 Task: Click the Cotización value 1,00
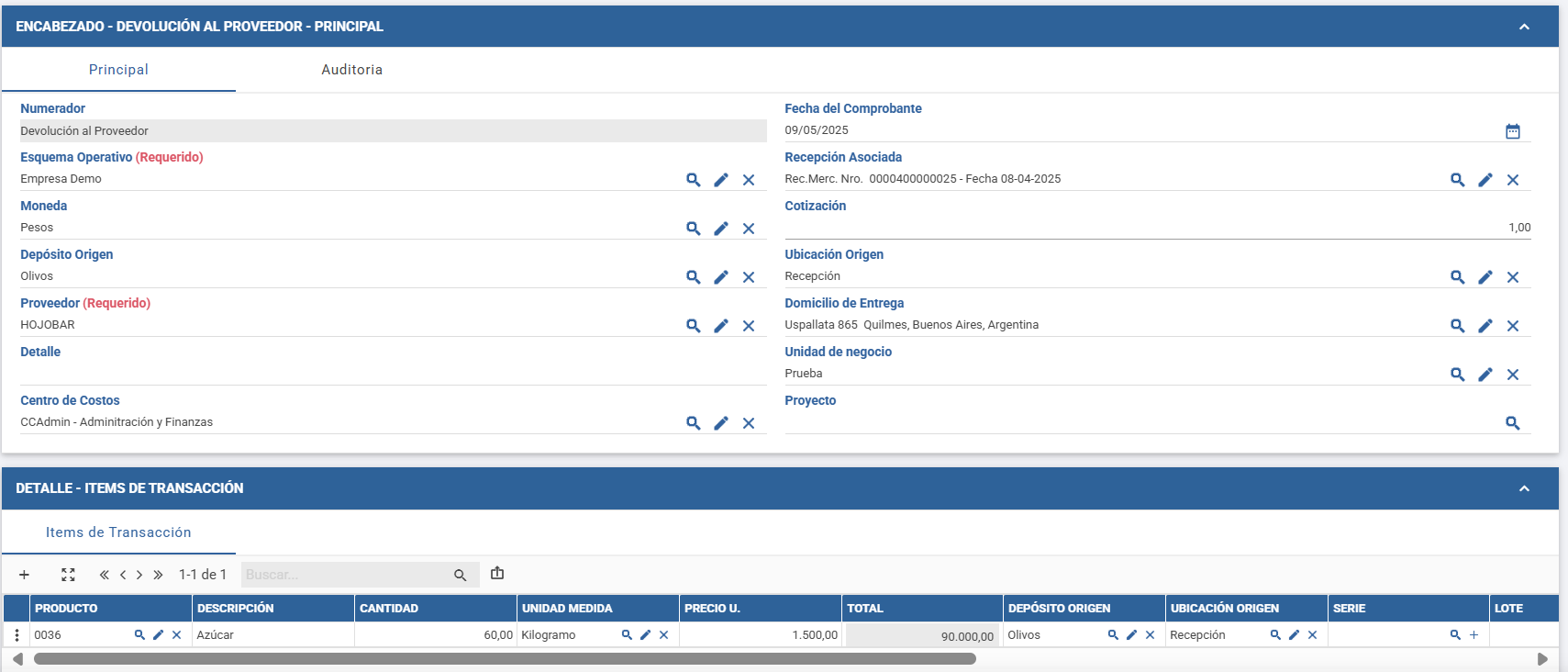1519,228
